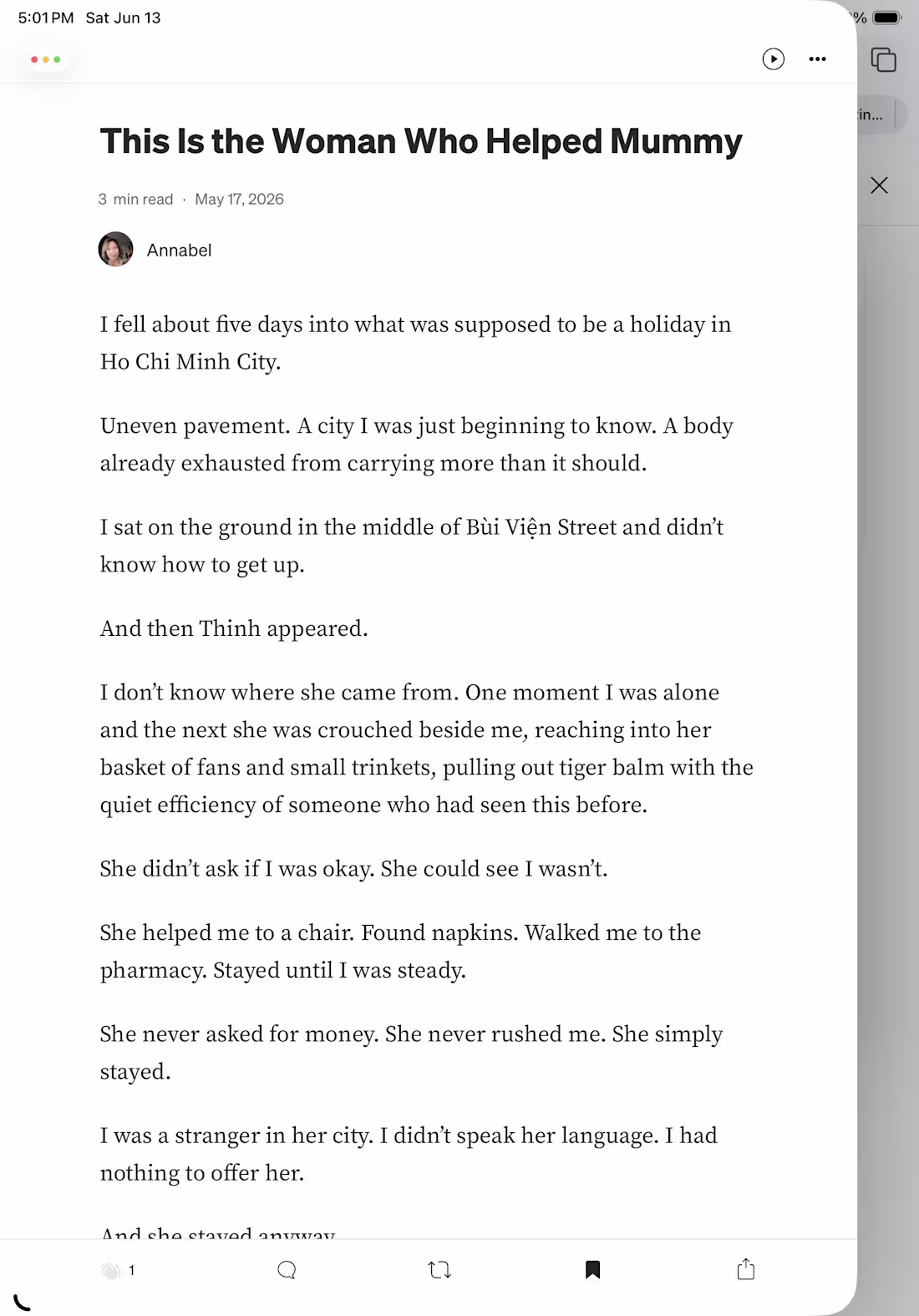The image size is (919, 1316).
Task: Tap the 3 min read label
Action: pyautogui.click(x=135, y=199)
